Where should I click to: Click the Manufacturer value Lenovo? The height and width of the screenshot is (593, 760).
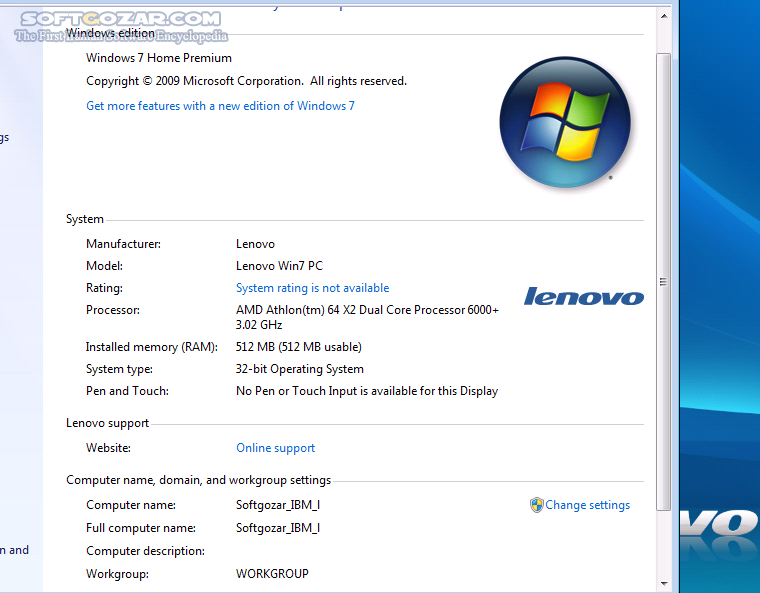click(x=255, y=244)
